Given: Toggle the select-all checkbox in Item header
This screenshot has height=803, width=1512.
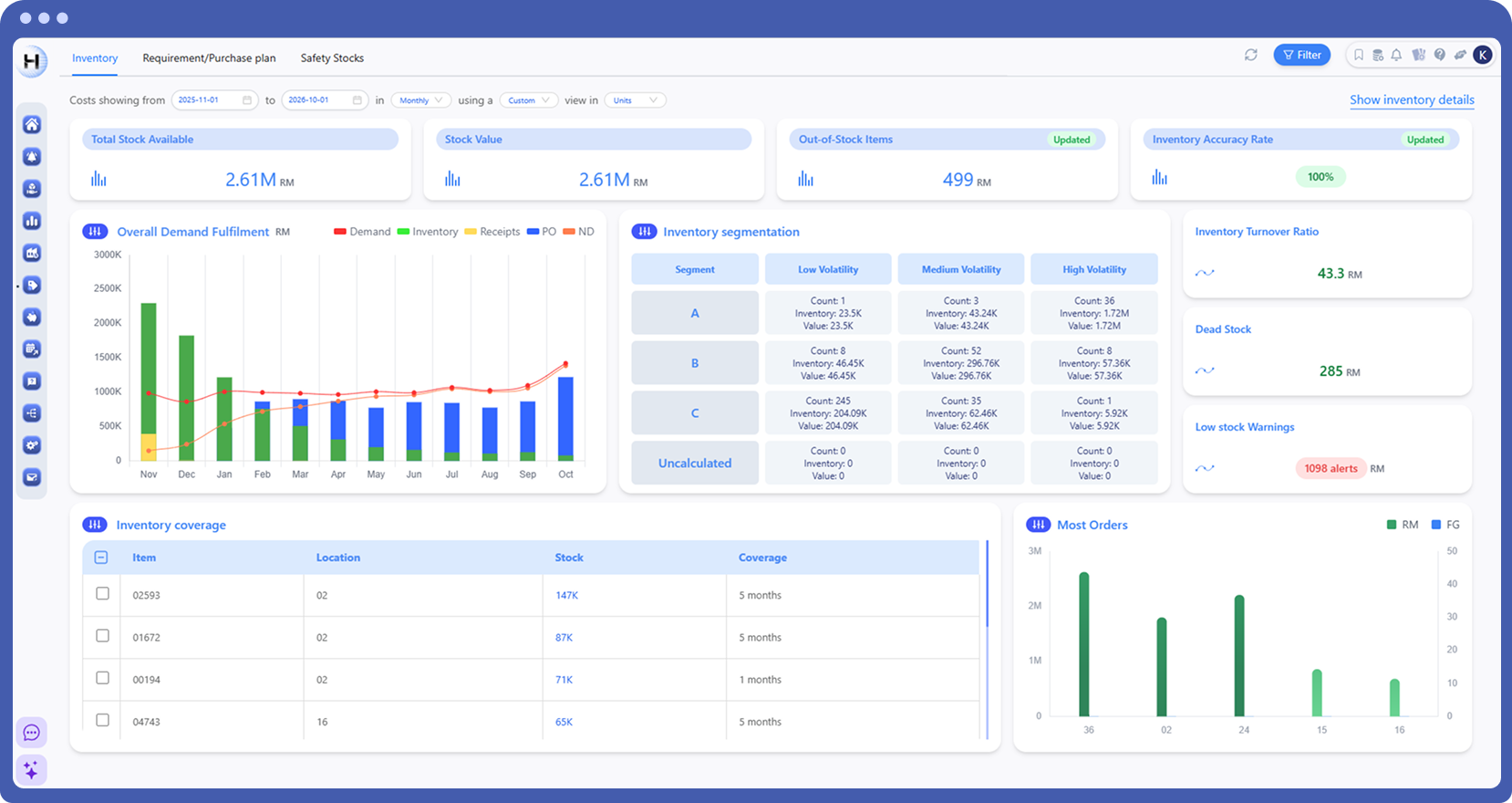Looking at the screenshot, I should pyautogui.click(x=101, y=558).
